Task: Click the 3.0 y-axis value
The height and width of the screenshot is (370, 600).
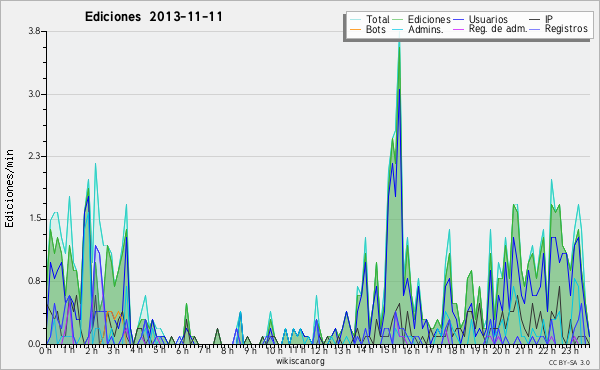Action: click(x=34, y=94)
